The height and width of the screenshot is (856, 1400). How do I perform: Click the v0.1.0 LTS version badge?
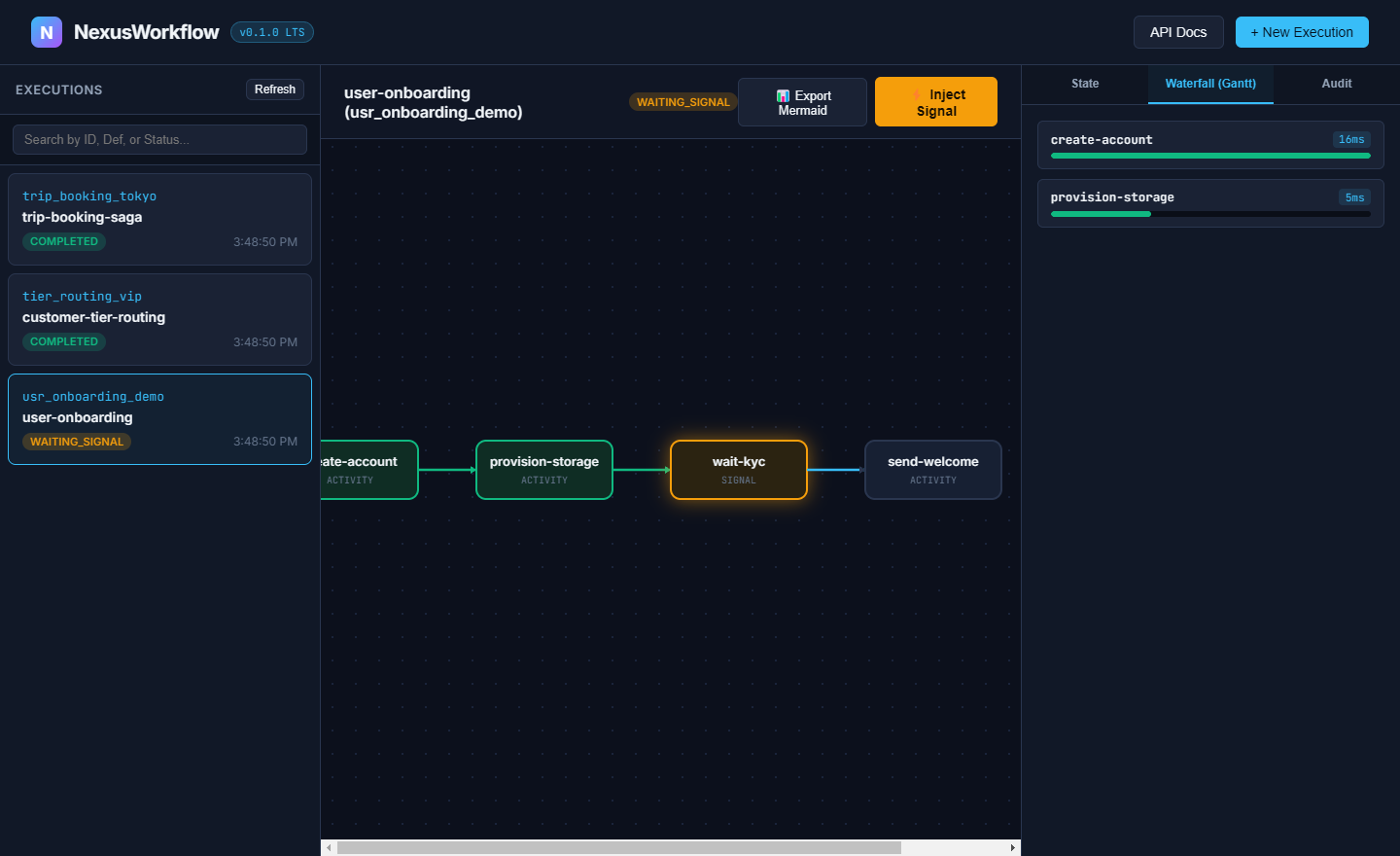tap(272, 32)
